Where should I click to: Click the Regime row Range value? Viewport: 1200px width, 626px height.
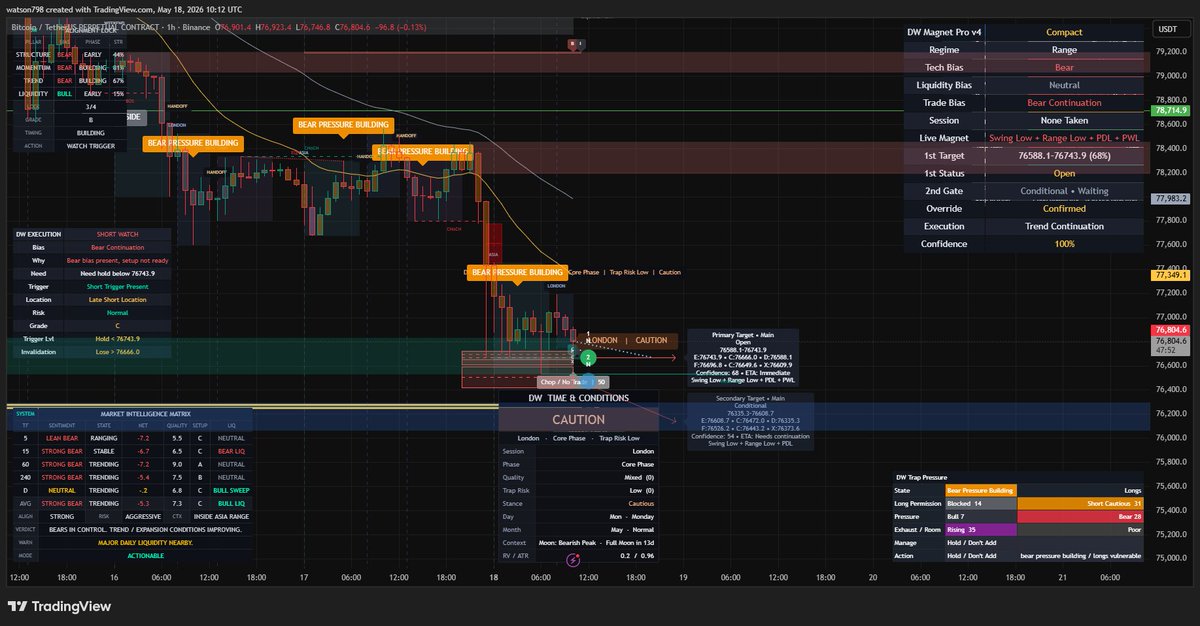tap(1064, 49)
